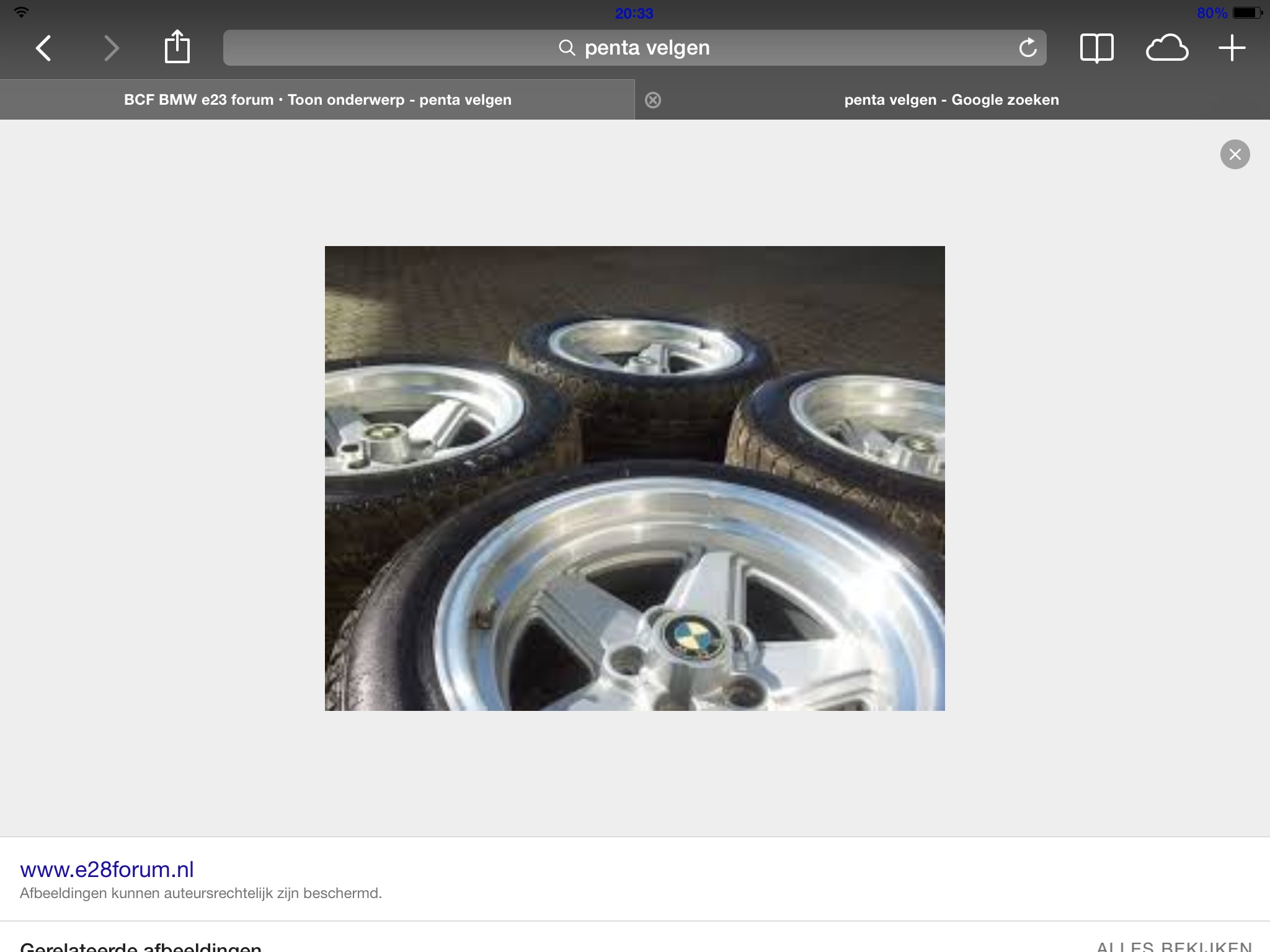Screen dimensions: 1270x952
Task: Tap the Wi-Fi status icon
Action: (x=21, y=12)
